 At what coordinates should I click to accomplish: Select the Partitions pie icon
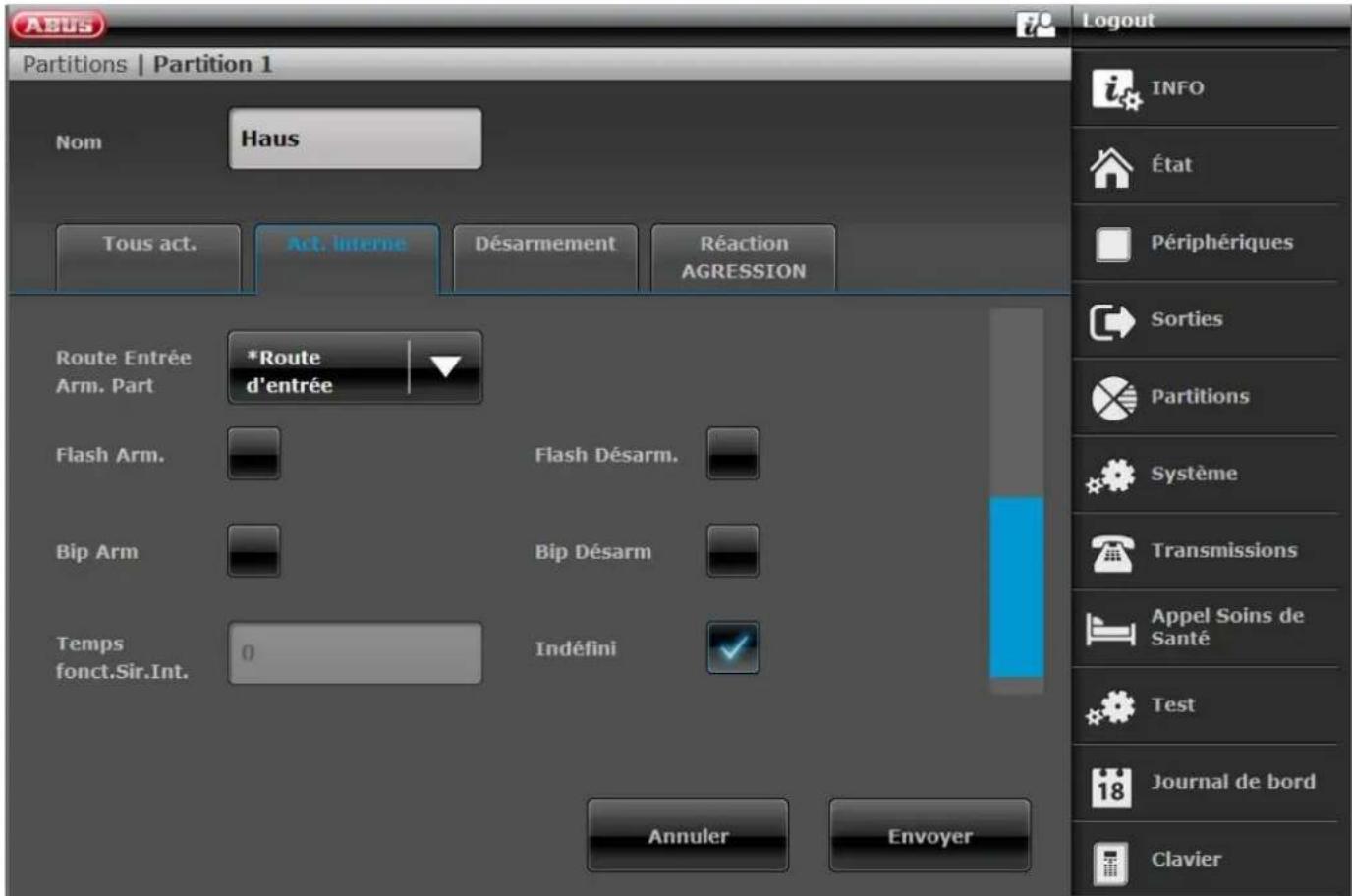[1113, 398]
